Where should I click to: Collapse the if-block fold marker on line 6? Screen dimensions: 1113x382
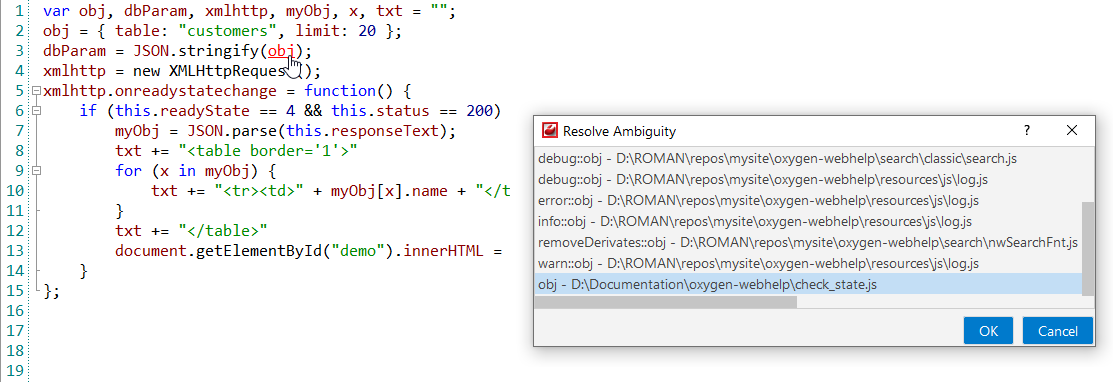point(36,111)
